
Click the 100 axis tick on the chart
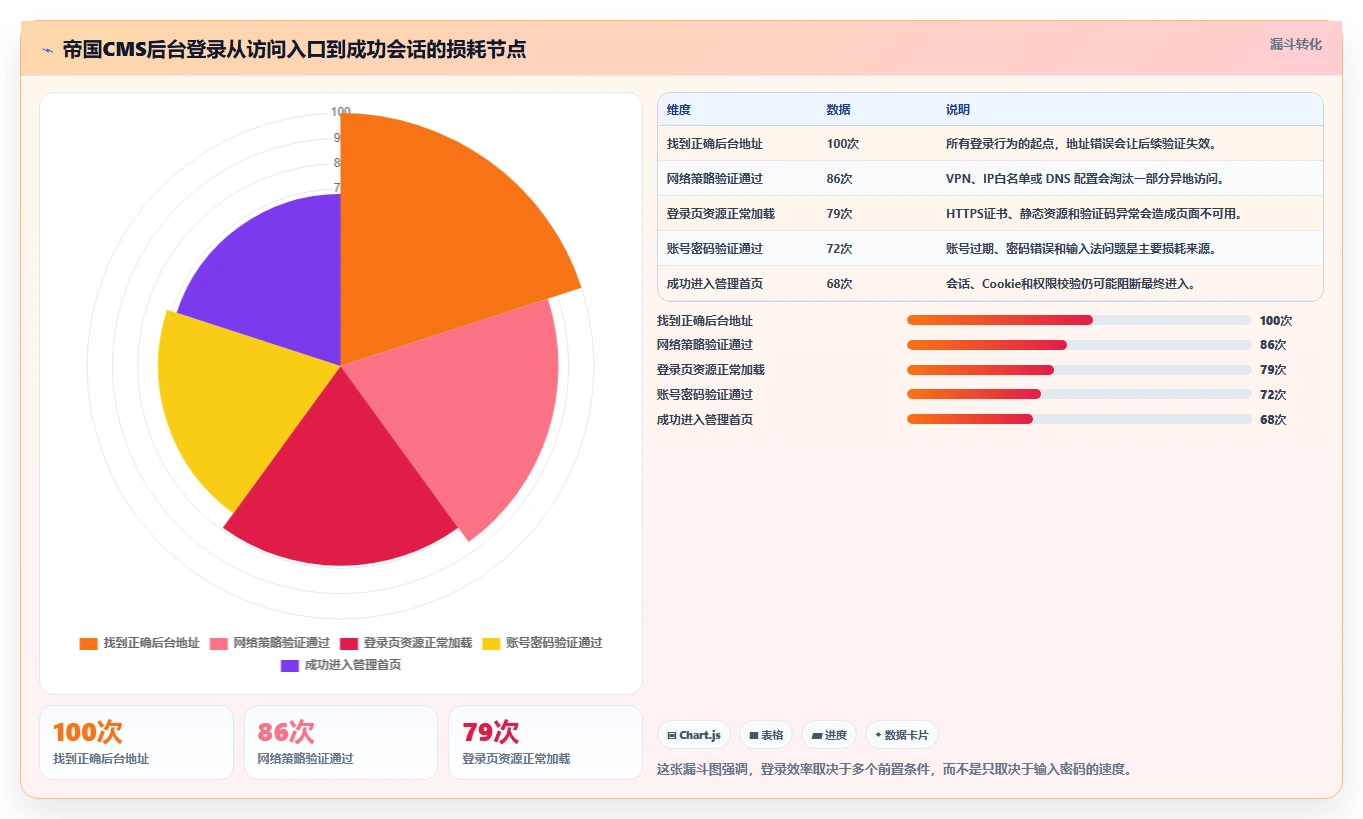pyautogui.click(x=341, y=112)
